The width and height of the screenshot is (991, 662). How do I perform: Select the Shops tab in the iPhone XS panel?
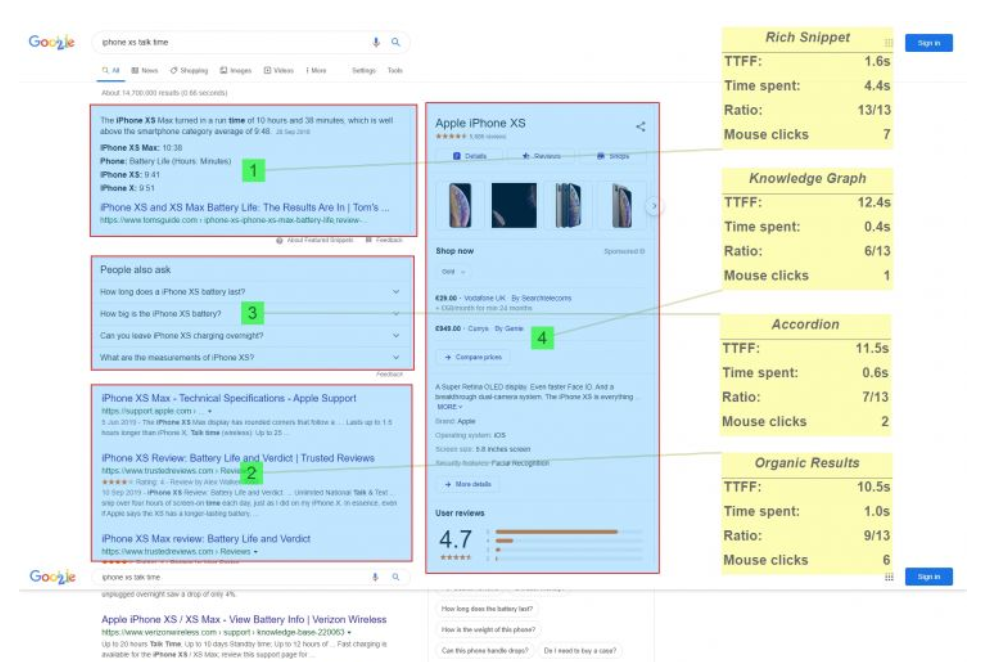612,156
